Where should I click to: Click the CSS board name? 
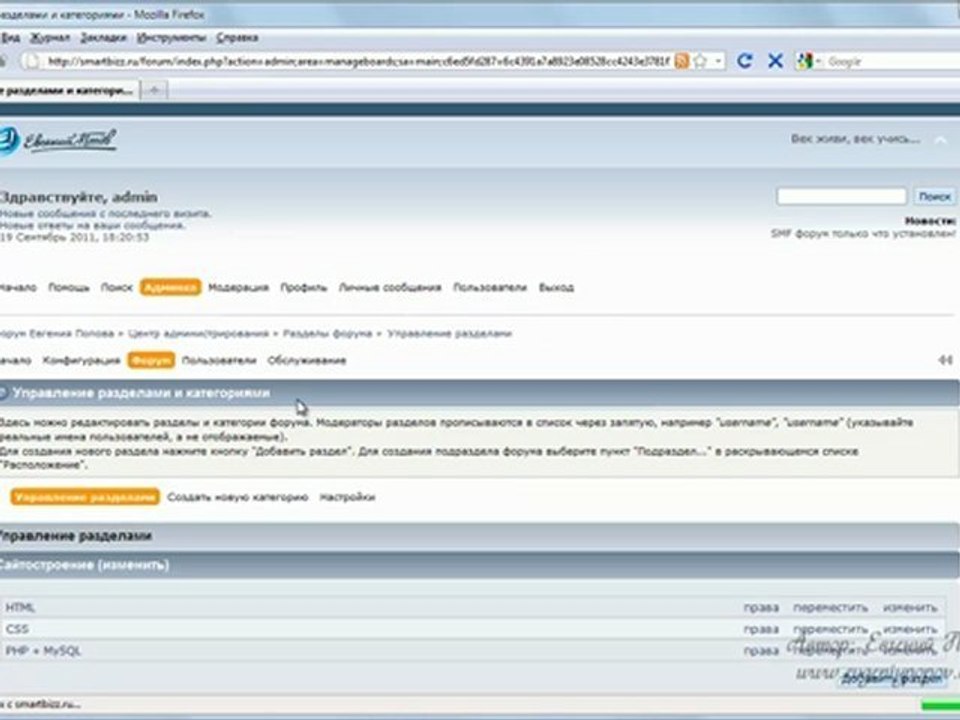[x=17, y=629]
